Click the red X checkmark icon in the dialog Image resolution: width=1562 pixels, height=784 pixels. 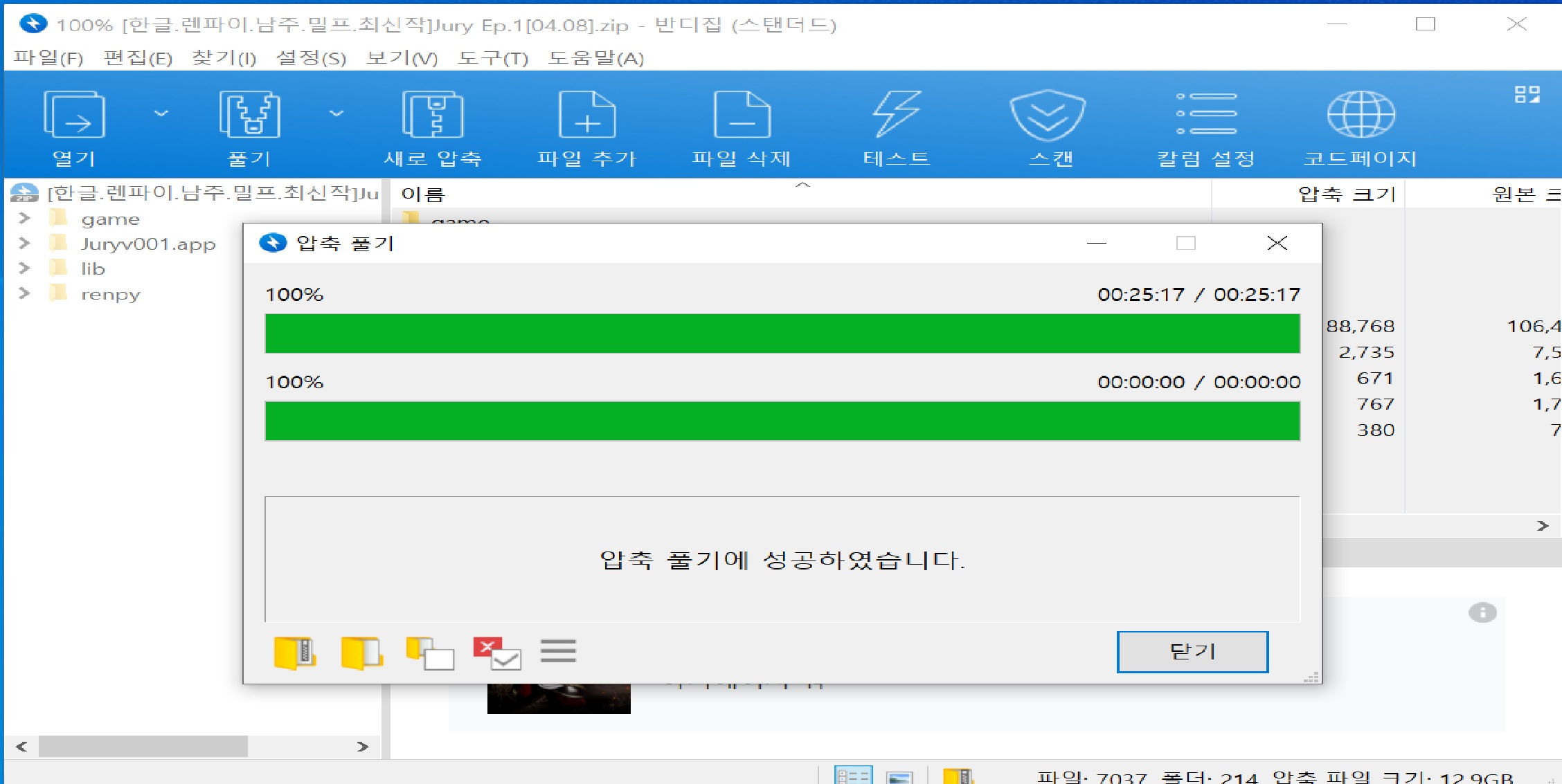[496, 653]
